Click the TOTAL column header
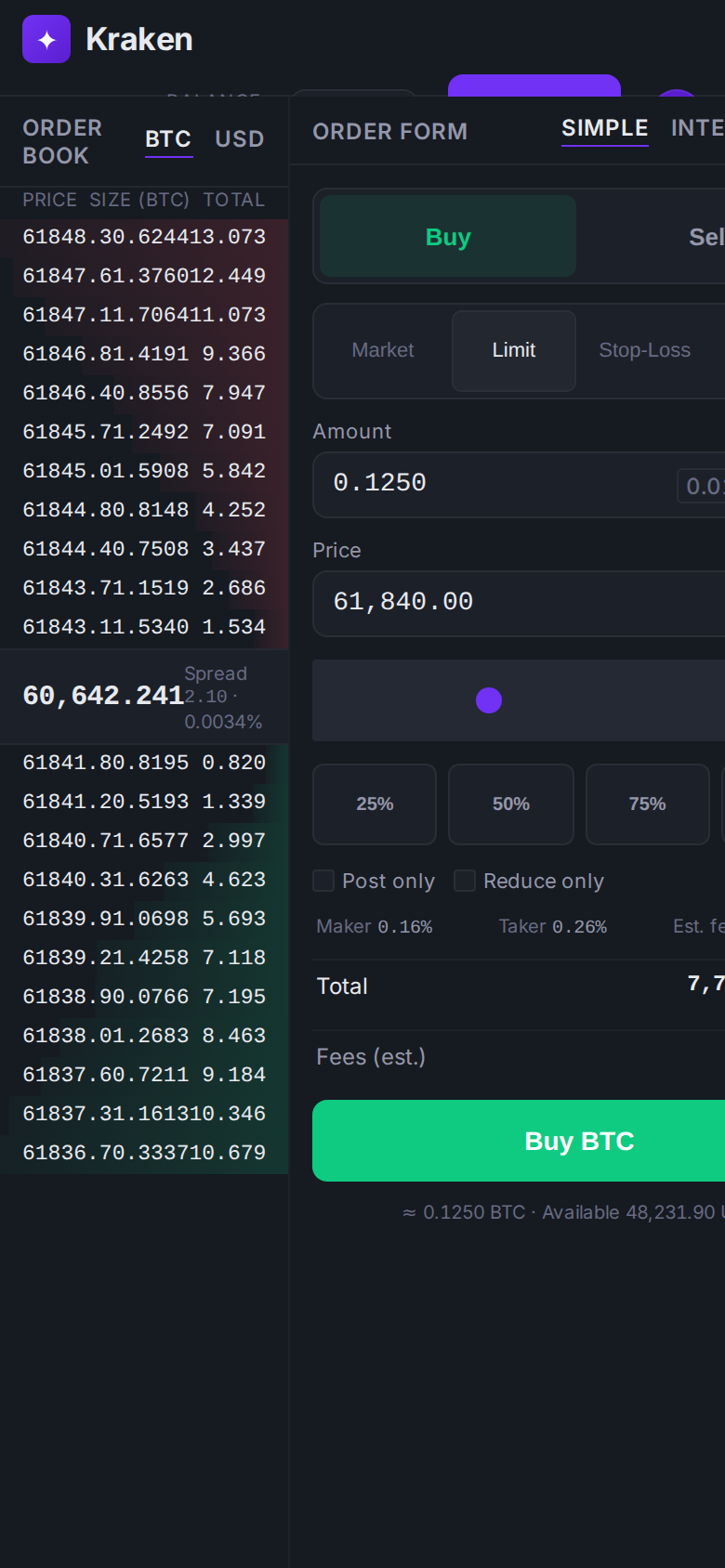Screen dimensions: 725x1568 [234, 200]
